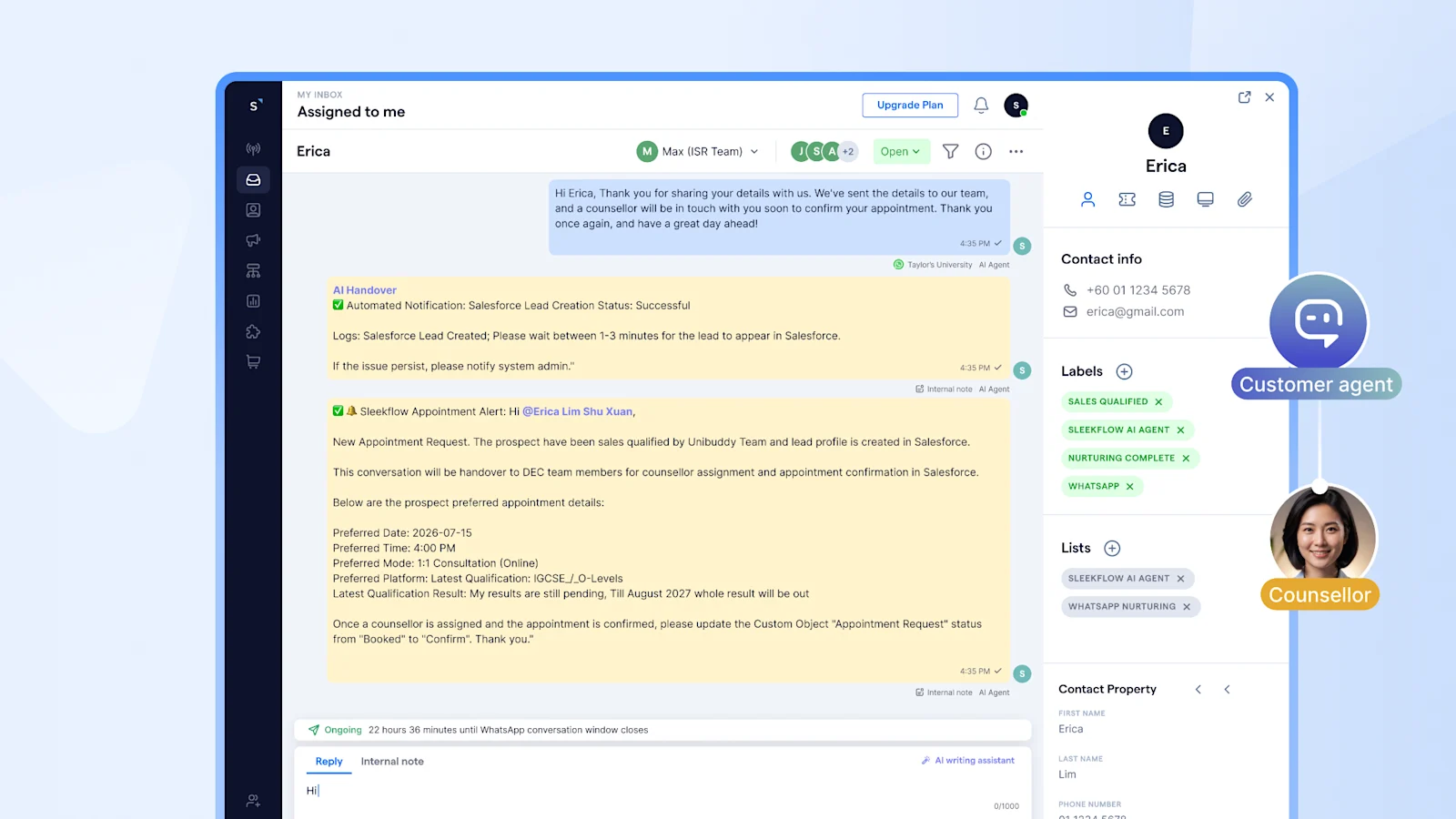Open the Analytics chart icon in the sidebar
The image size is (1456, 819).
coord(253,301)
